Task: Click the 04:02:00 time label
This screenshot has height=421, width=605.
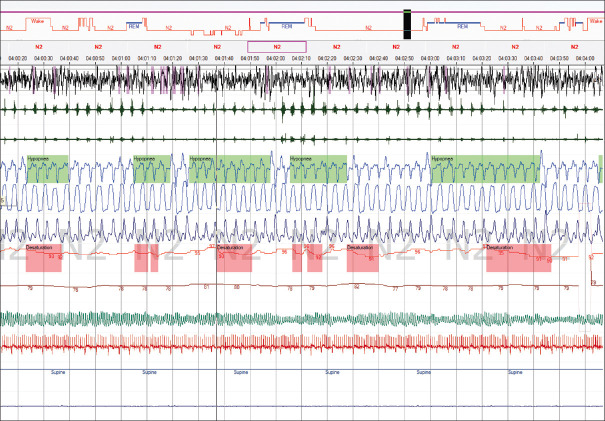Action: 275,58
